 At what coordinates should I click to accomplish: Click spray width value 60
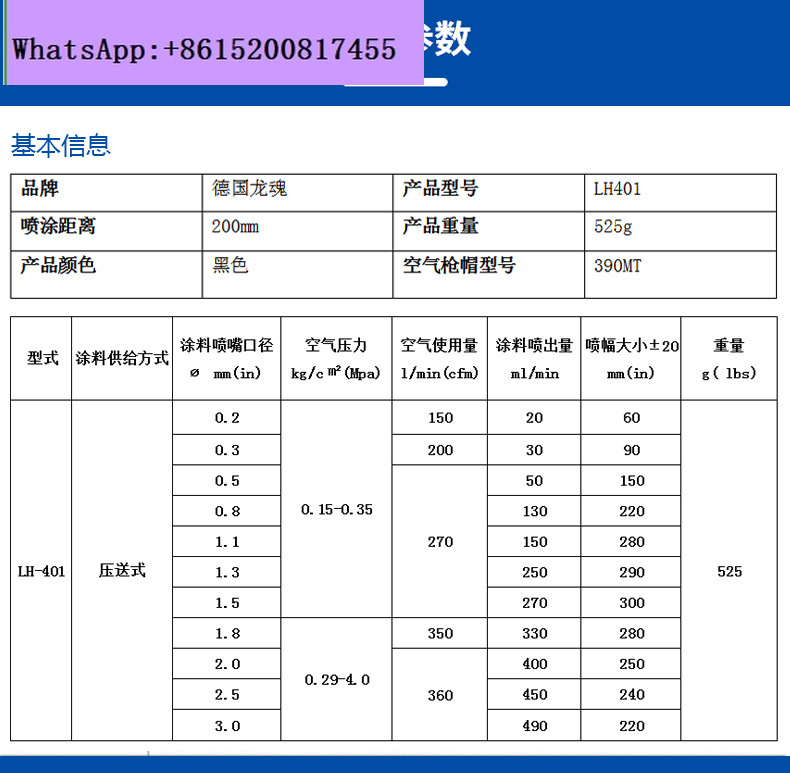tap(631, 418)
